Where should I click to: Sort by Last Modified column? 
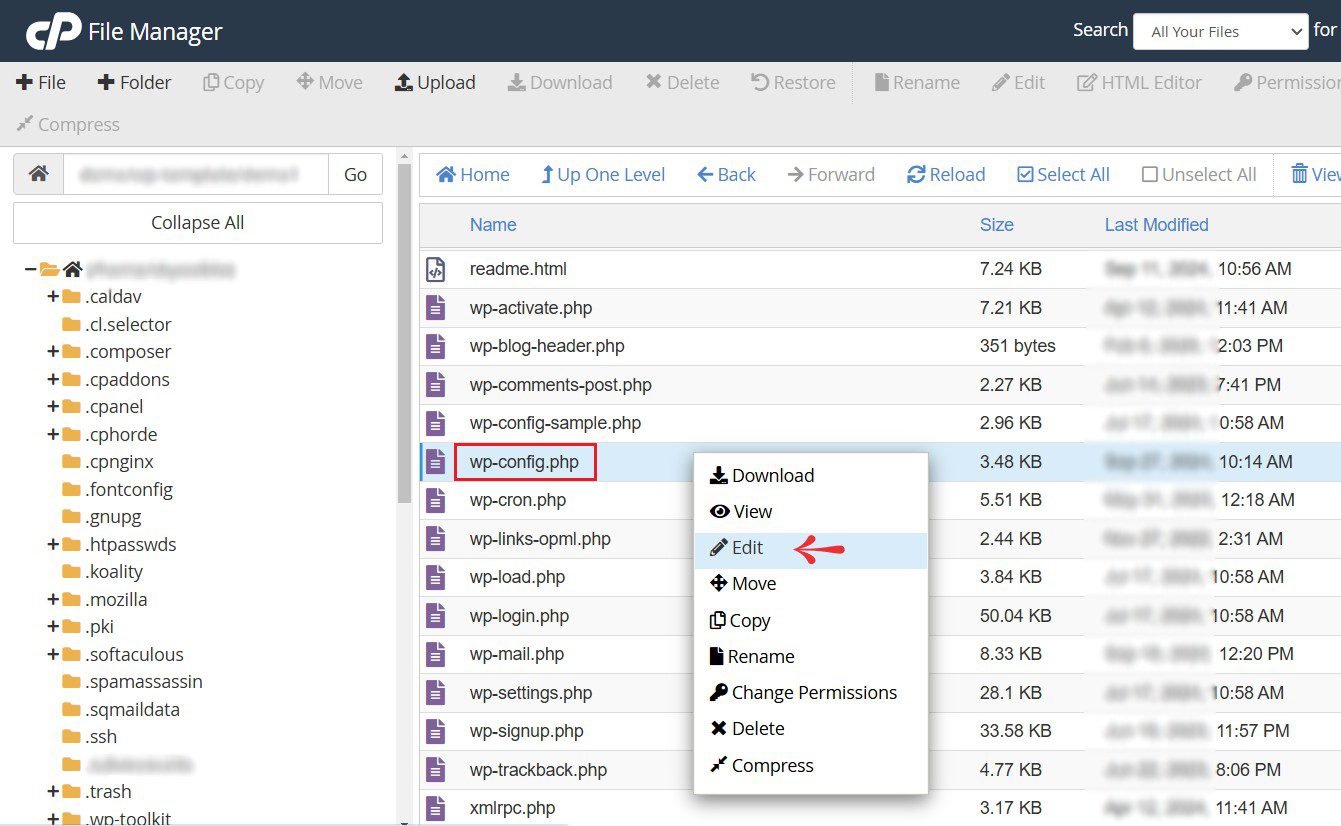coord(1157,225)
